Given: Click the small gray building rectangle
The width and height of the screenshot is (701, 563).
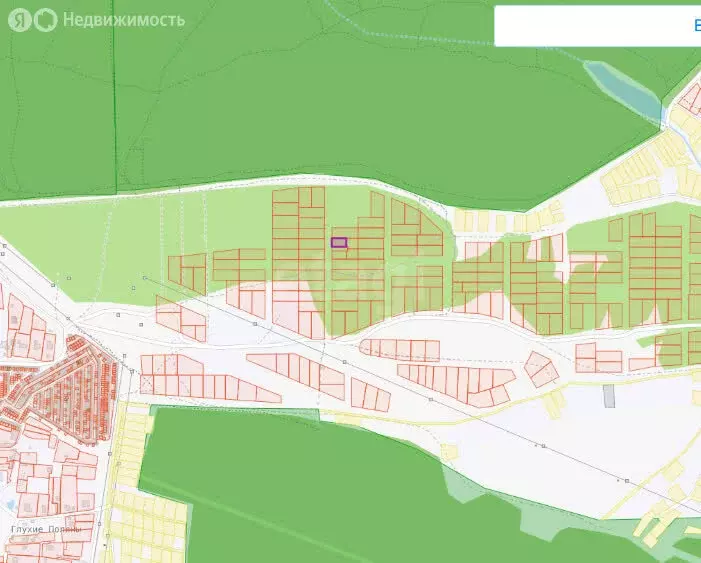Looking at the screenshot, I should coord(609,395).
